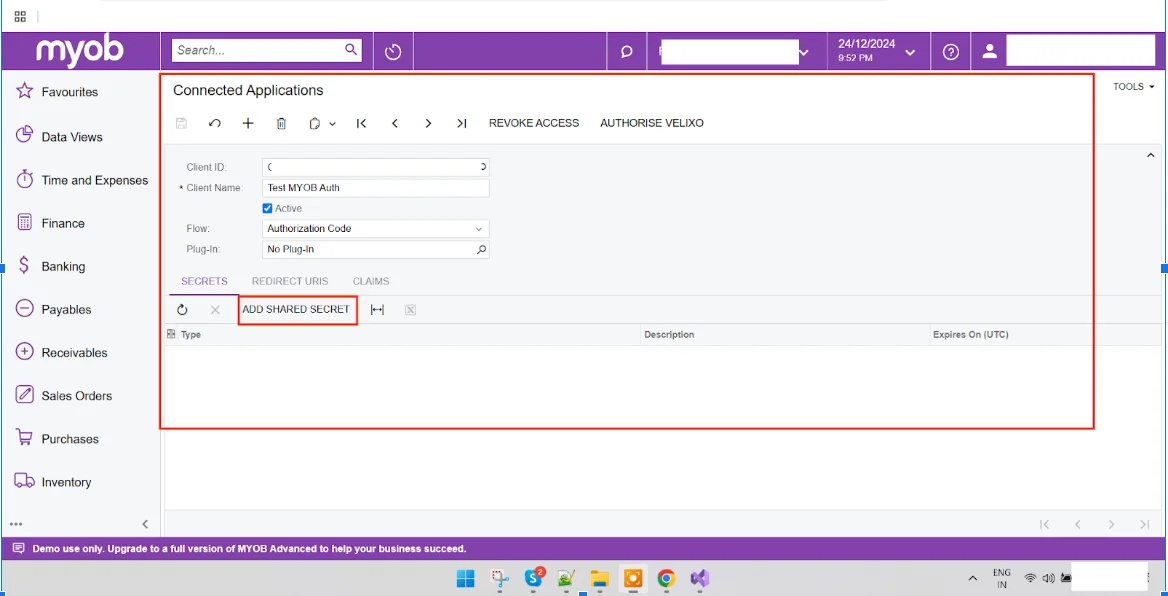Expand the TOOLS menu

tap(1132, 86)
